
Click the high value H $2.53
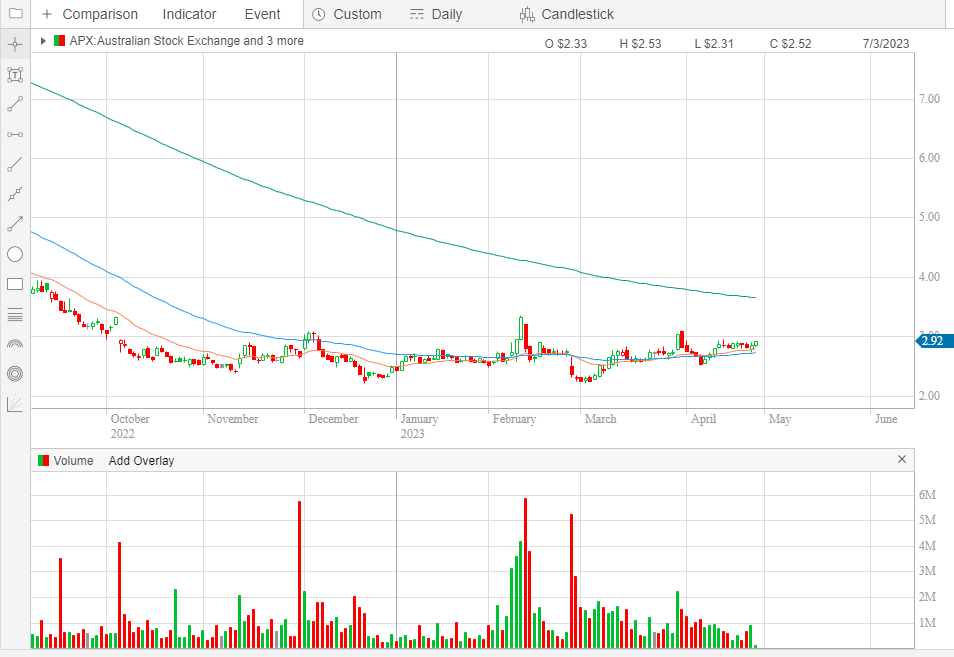[640, 44]
